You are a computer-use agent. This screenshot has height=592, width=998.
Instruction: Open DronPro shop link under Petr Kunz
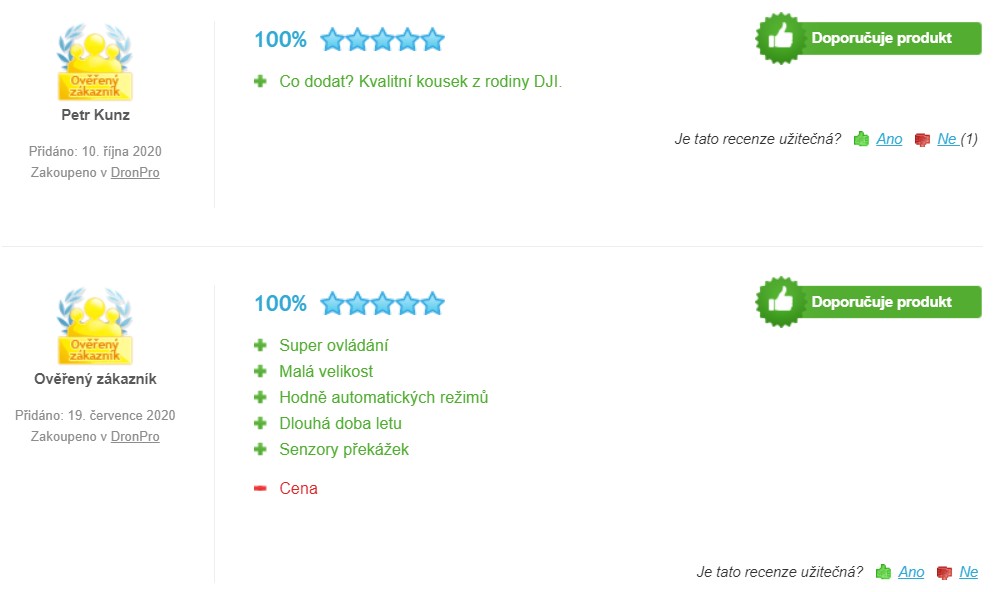pyautogui.click(x=135, y=172)
